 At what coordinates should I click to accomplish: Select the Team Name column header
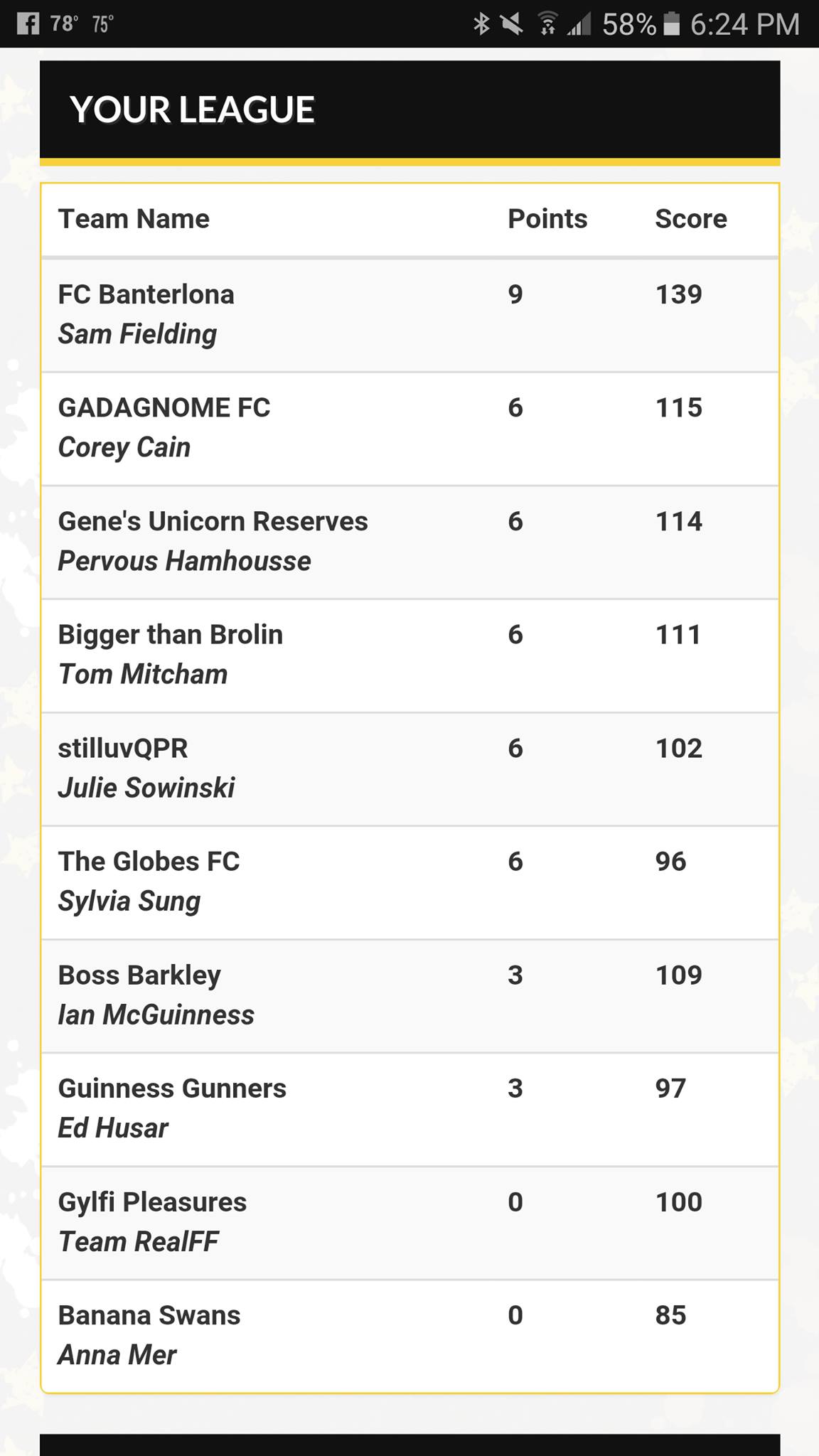(134, 219)
